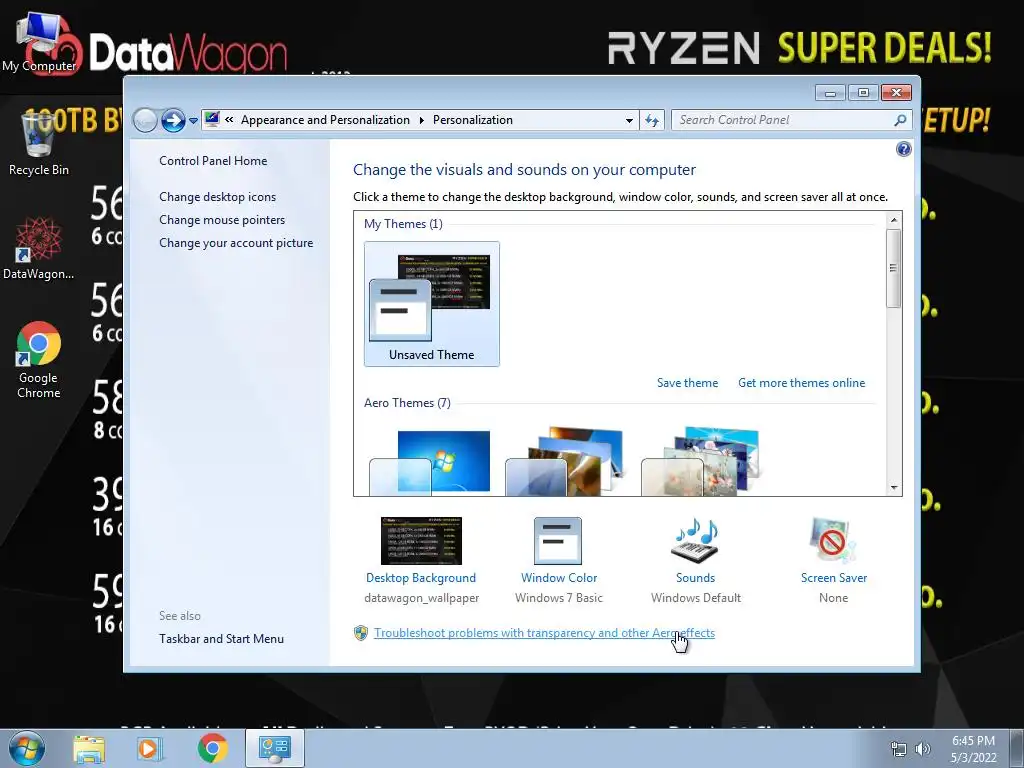Select the Windows 7 Aero theme thumbnail
The width and height of the screenshot is (1024, 768).
(430, 462)
